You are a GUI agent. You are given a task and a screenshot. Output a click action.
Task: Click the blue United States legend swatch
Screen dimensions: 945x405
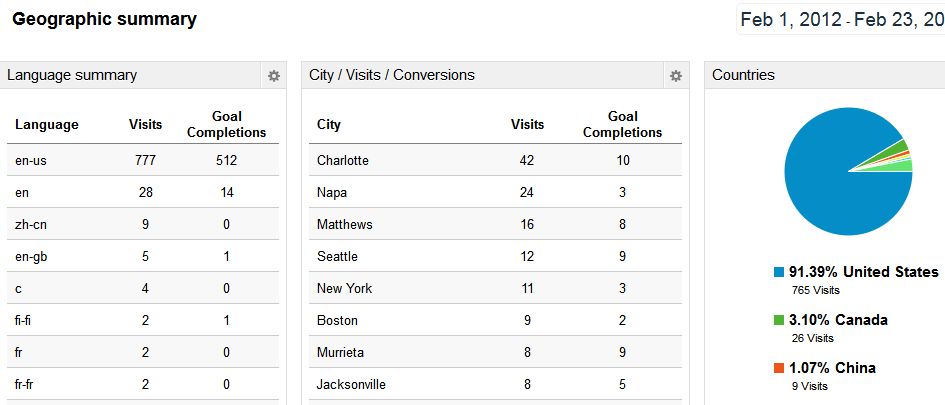[x=779, y=272]
